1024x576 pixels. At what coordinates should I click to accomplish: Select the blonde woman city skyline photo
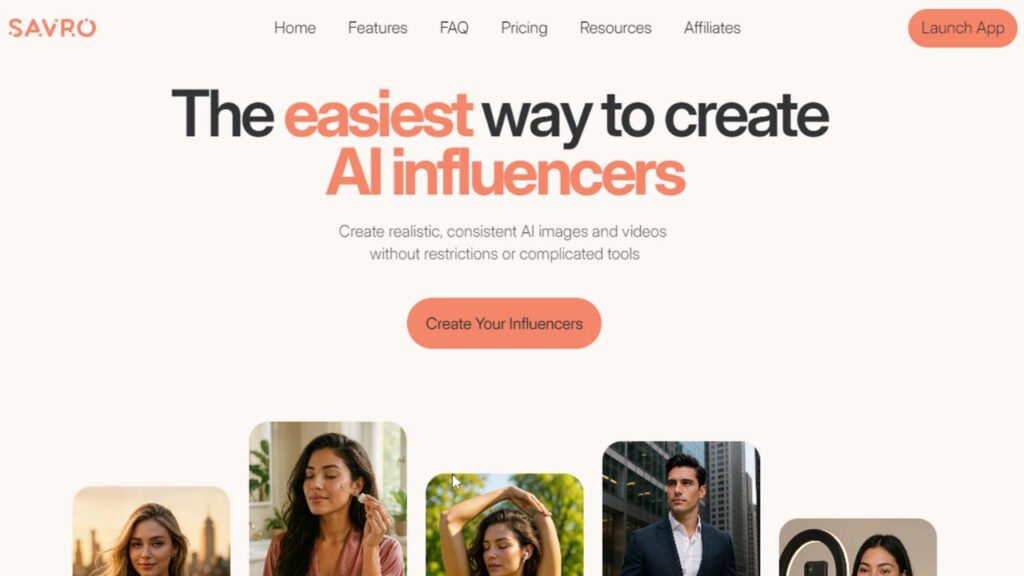click(152, 531)
